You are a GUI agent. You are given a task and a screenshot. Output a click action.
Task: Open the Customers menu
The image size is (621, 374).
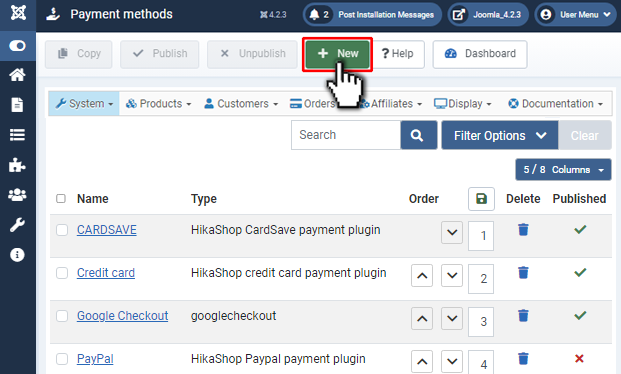click(x=241, y=104)
